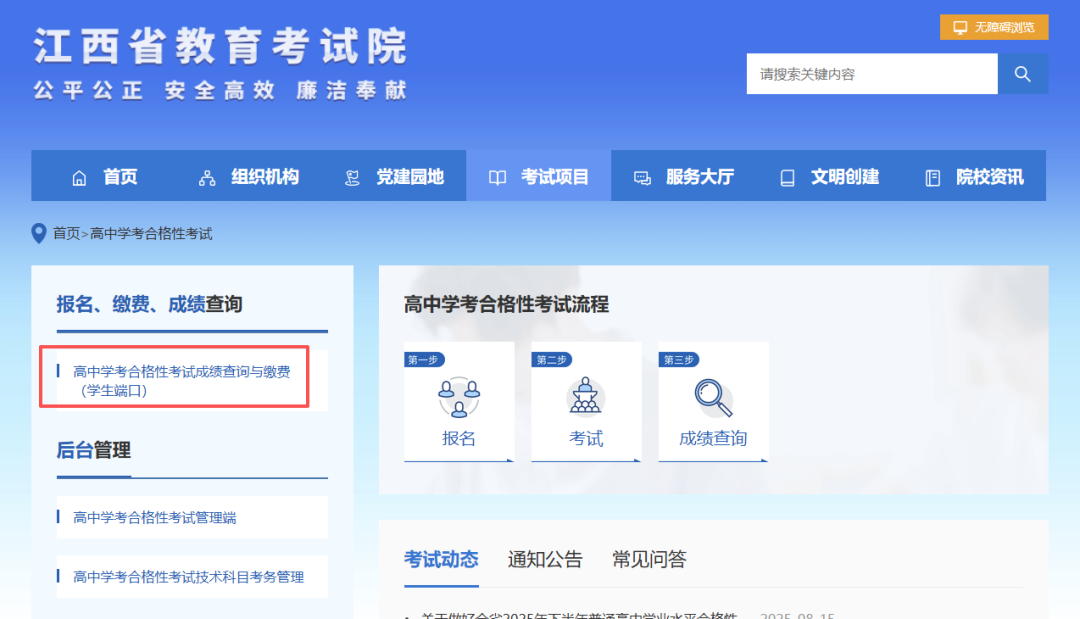Switch to the 通知公告 tab
1080x619 pixels.
coord(545,559)
